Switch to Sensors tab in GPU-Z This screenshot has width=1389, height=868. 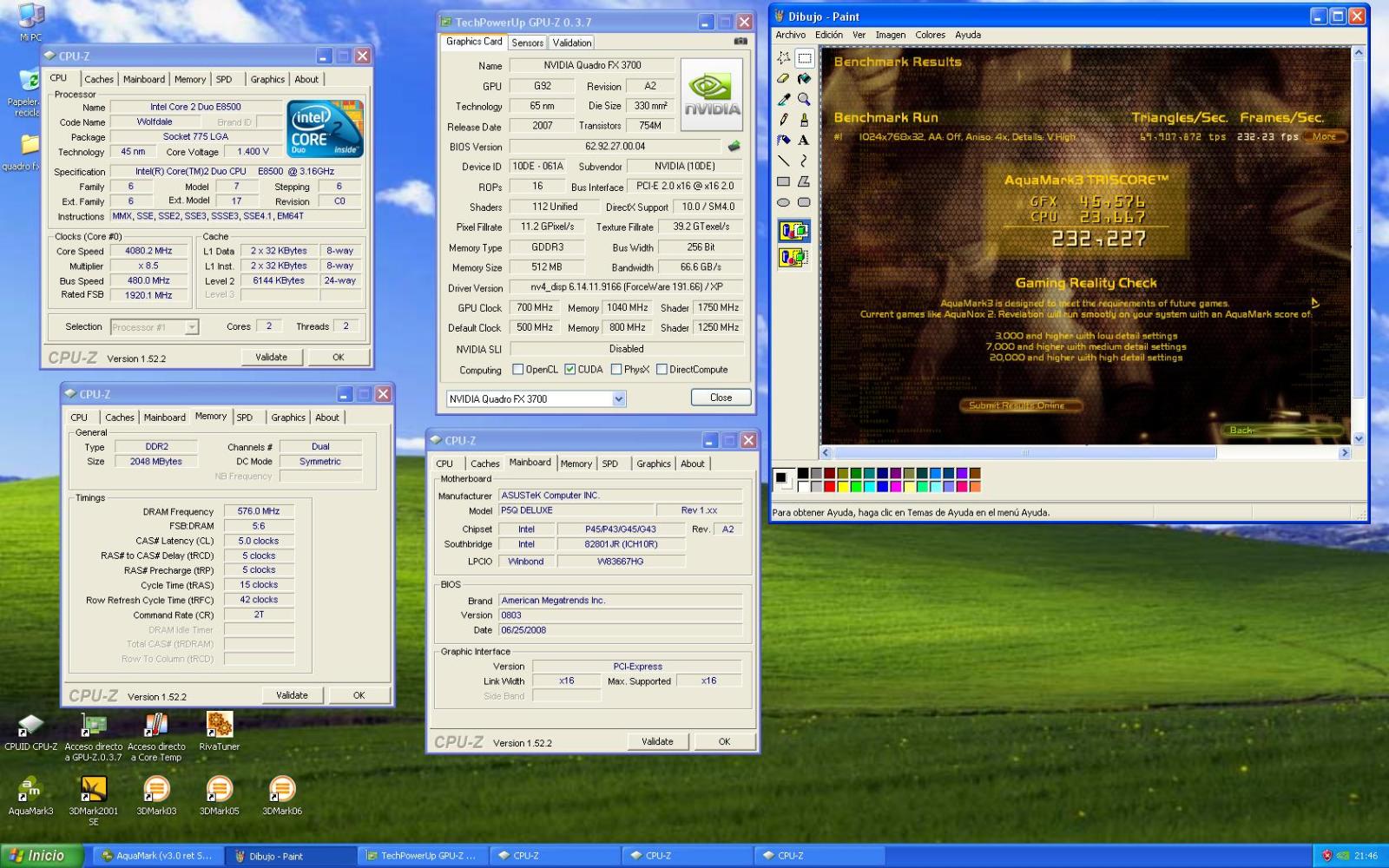coord(527,43)
